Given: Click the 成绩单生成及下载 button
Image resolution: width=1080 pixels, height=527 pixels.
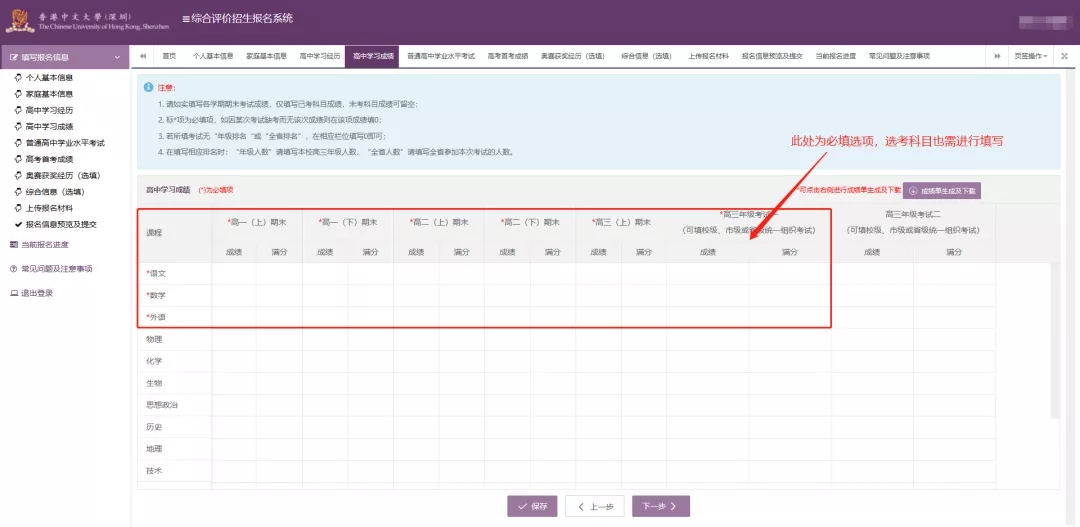Looking at the screenshot, I should point(942,189).
